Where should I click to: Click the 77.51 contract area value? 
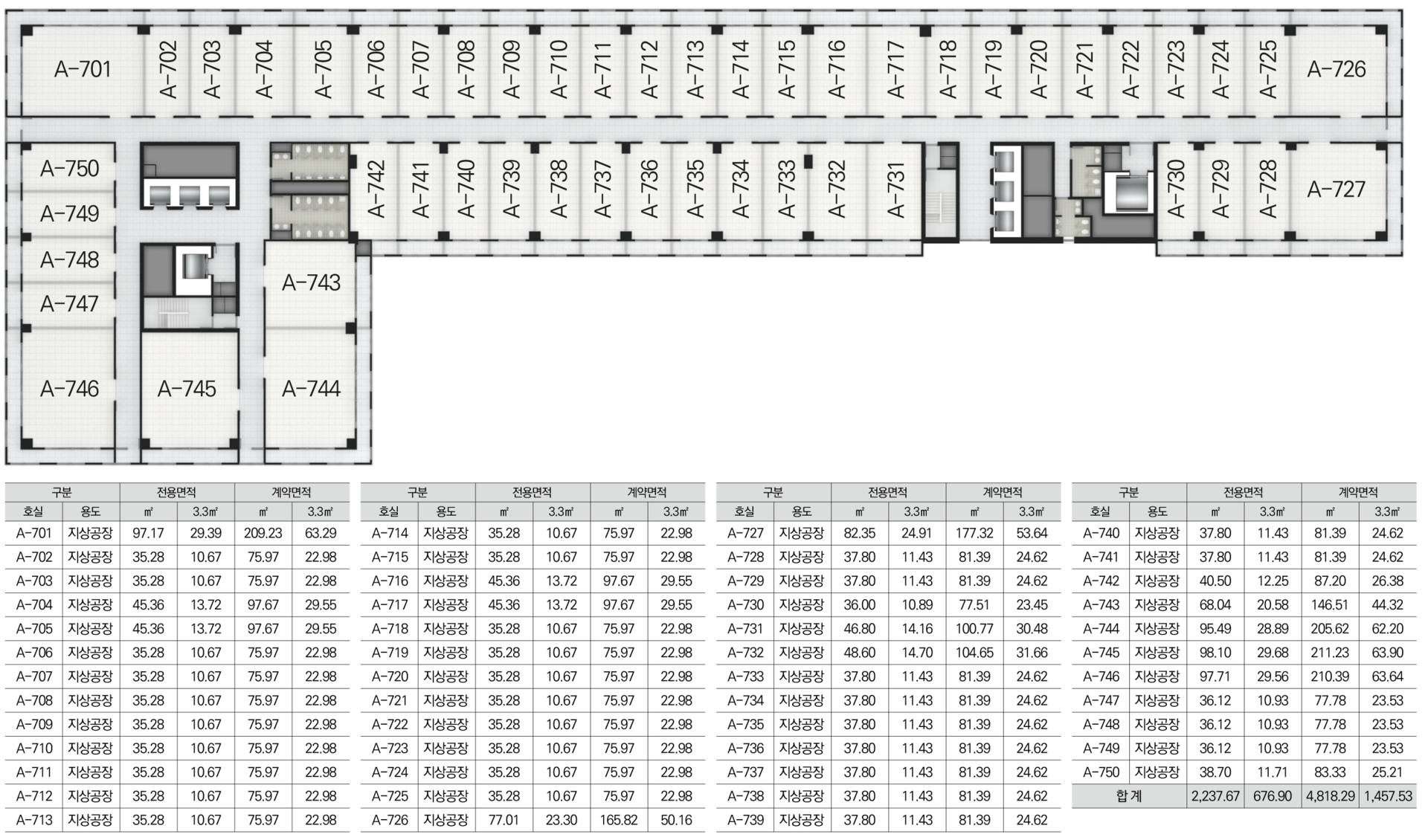(974, 605)
